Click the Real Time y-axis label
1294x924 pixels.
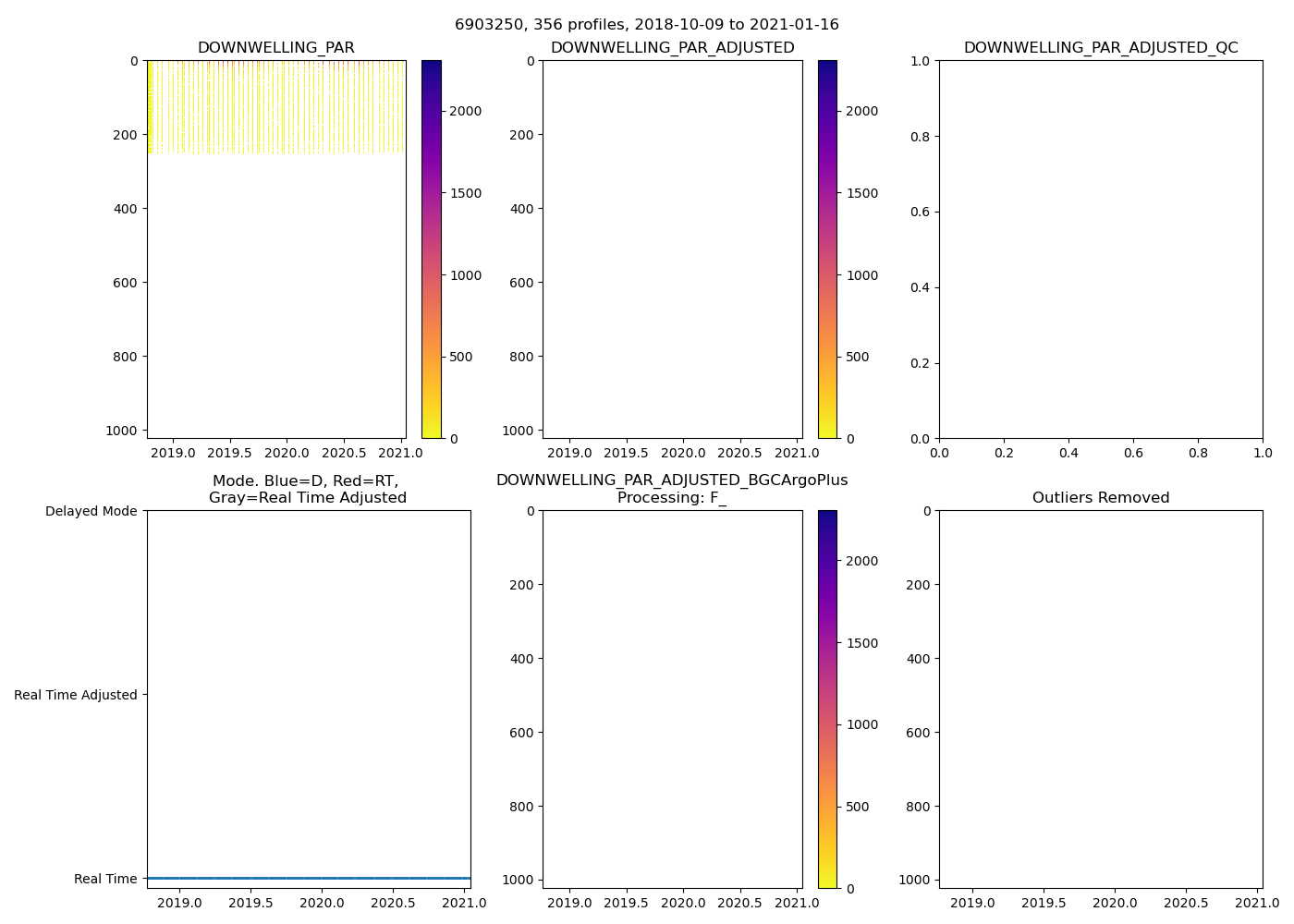click(x=105, y=879)
